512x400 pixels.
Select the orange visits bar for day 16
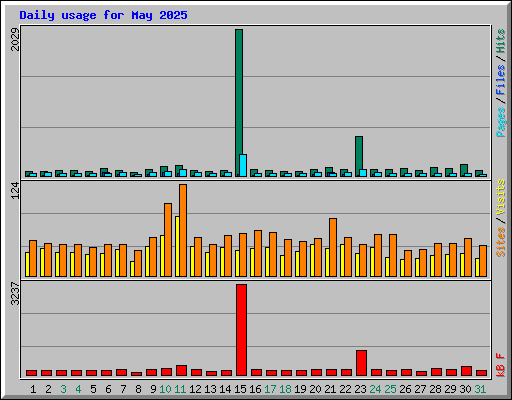pos(258,253)
